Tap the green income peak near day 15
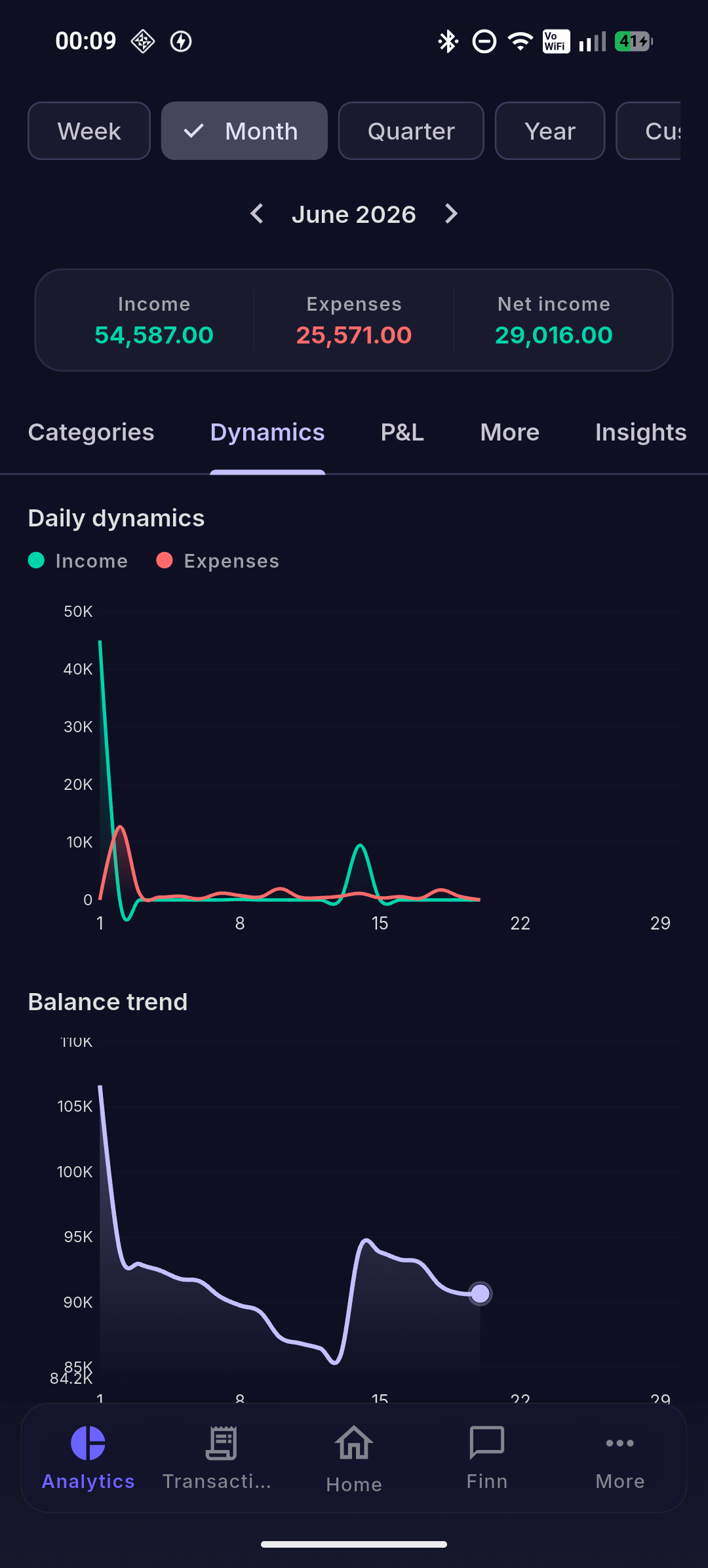 [361, 846]
